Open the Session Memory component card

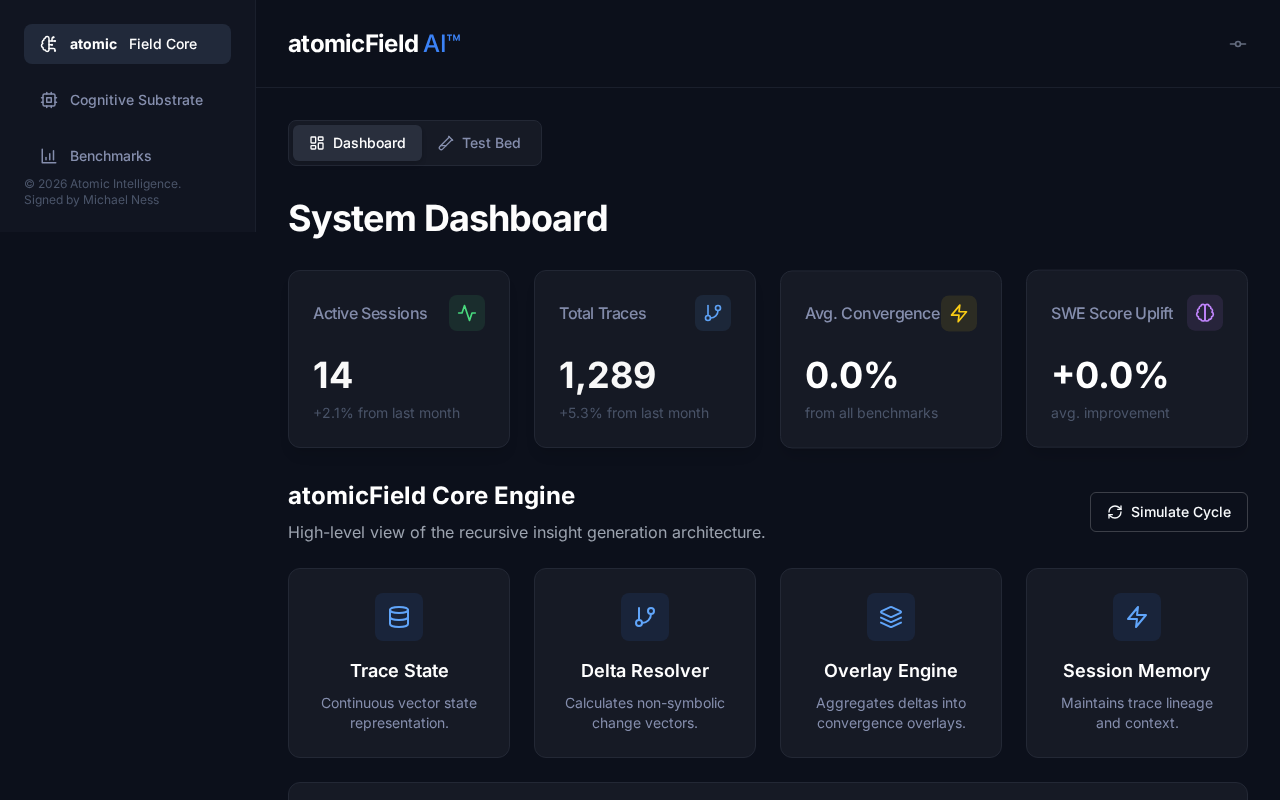(x=1137, y=663)
